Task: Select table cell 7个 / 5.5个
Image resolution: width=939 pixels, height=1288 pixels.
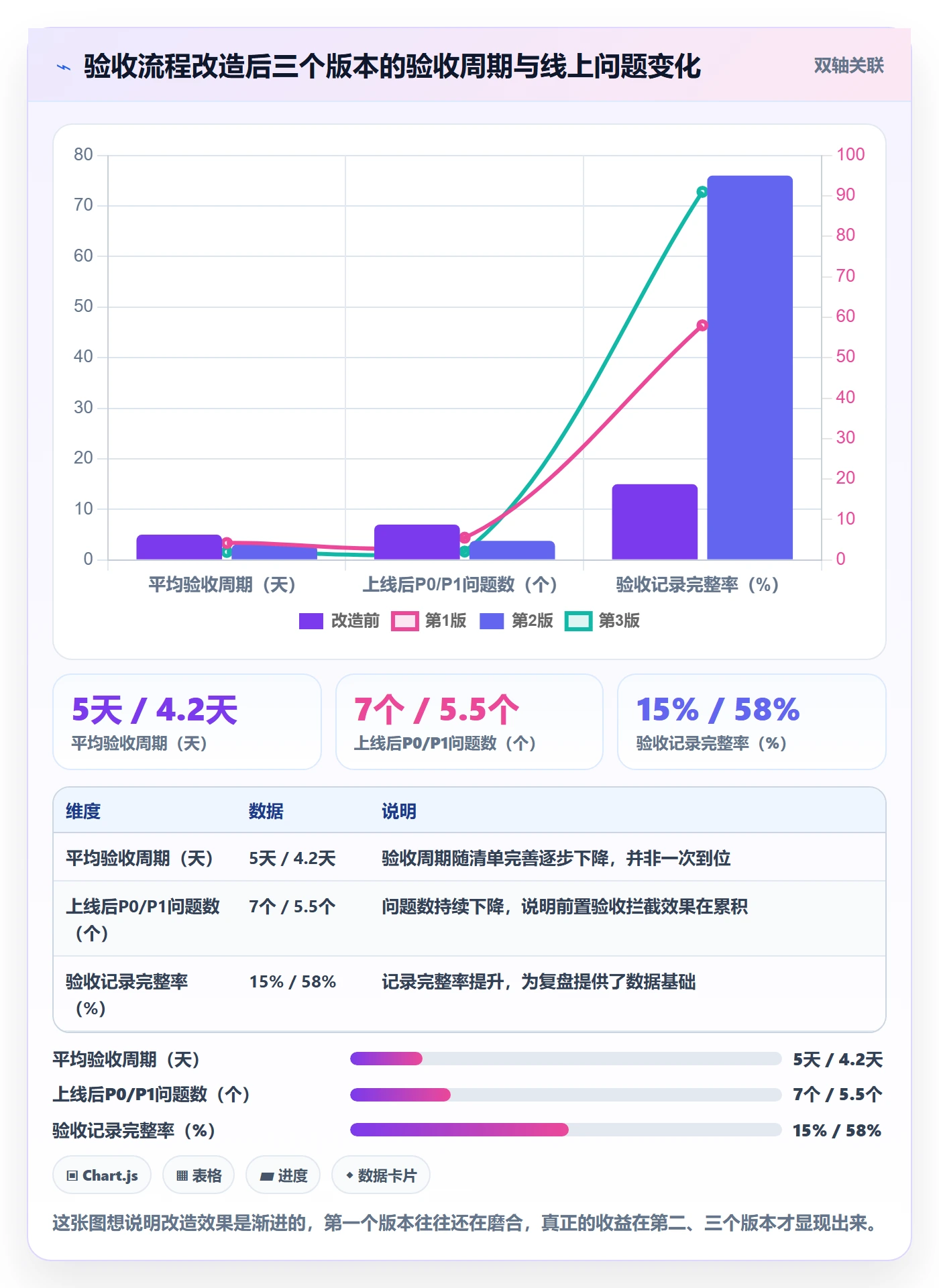Action: 292,906
